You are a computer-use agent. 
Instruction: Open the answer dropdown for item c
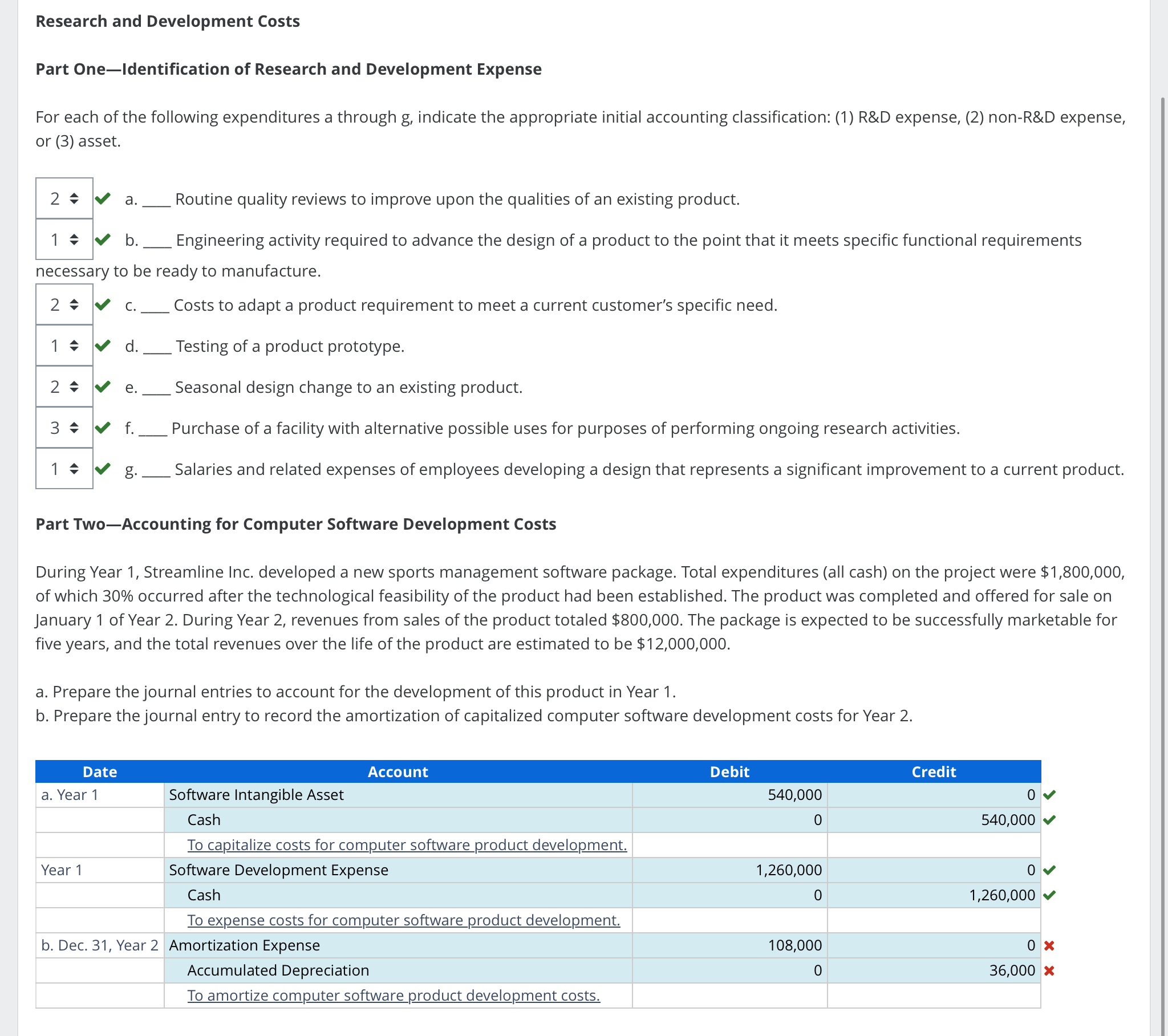click(x=64, y=304)
